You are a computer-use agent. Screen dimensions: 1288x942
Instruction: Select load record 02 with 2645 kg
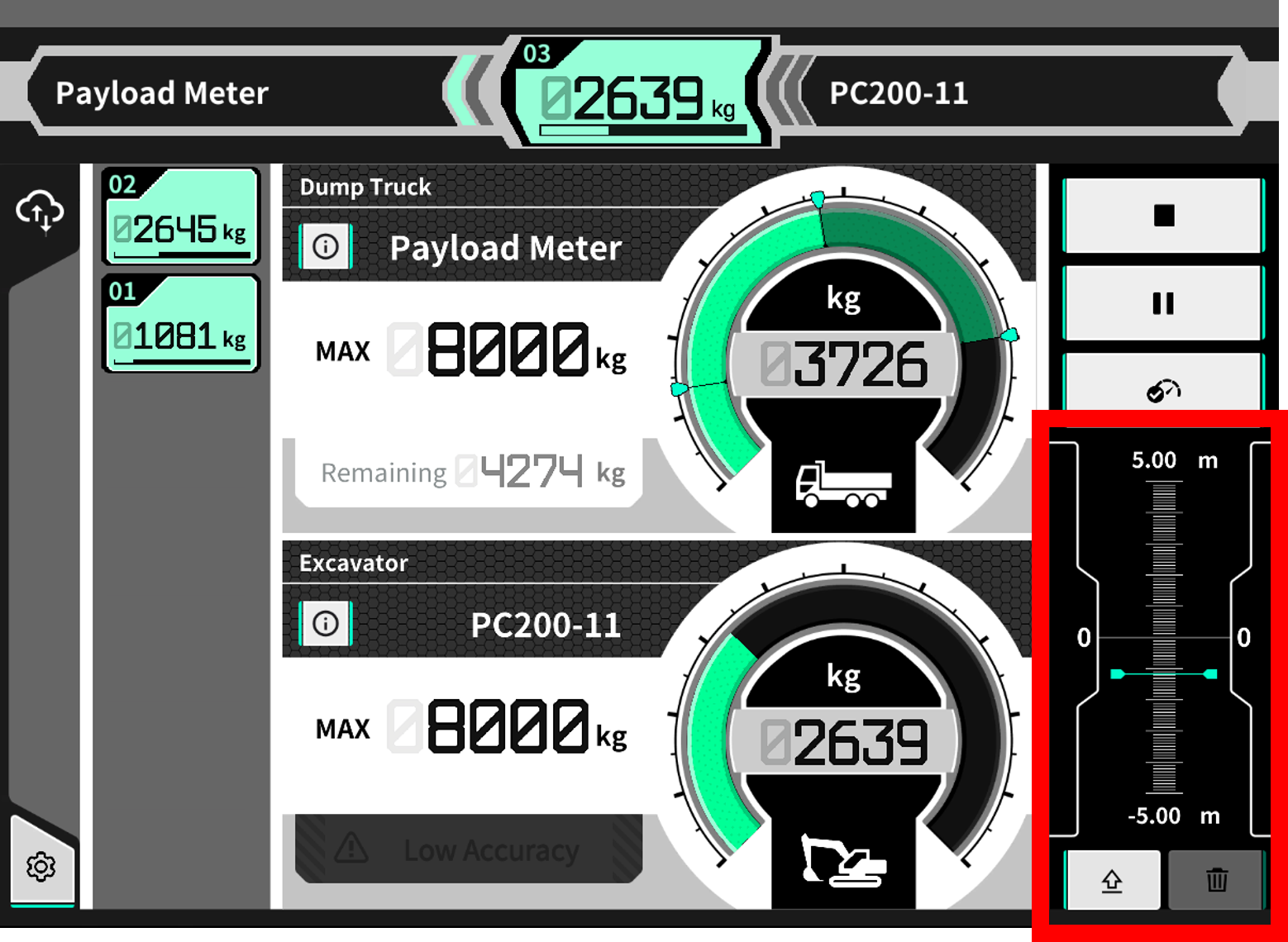click(x=181, y=217)
